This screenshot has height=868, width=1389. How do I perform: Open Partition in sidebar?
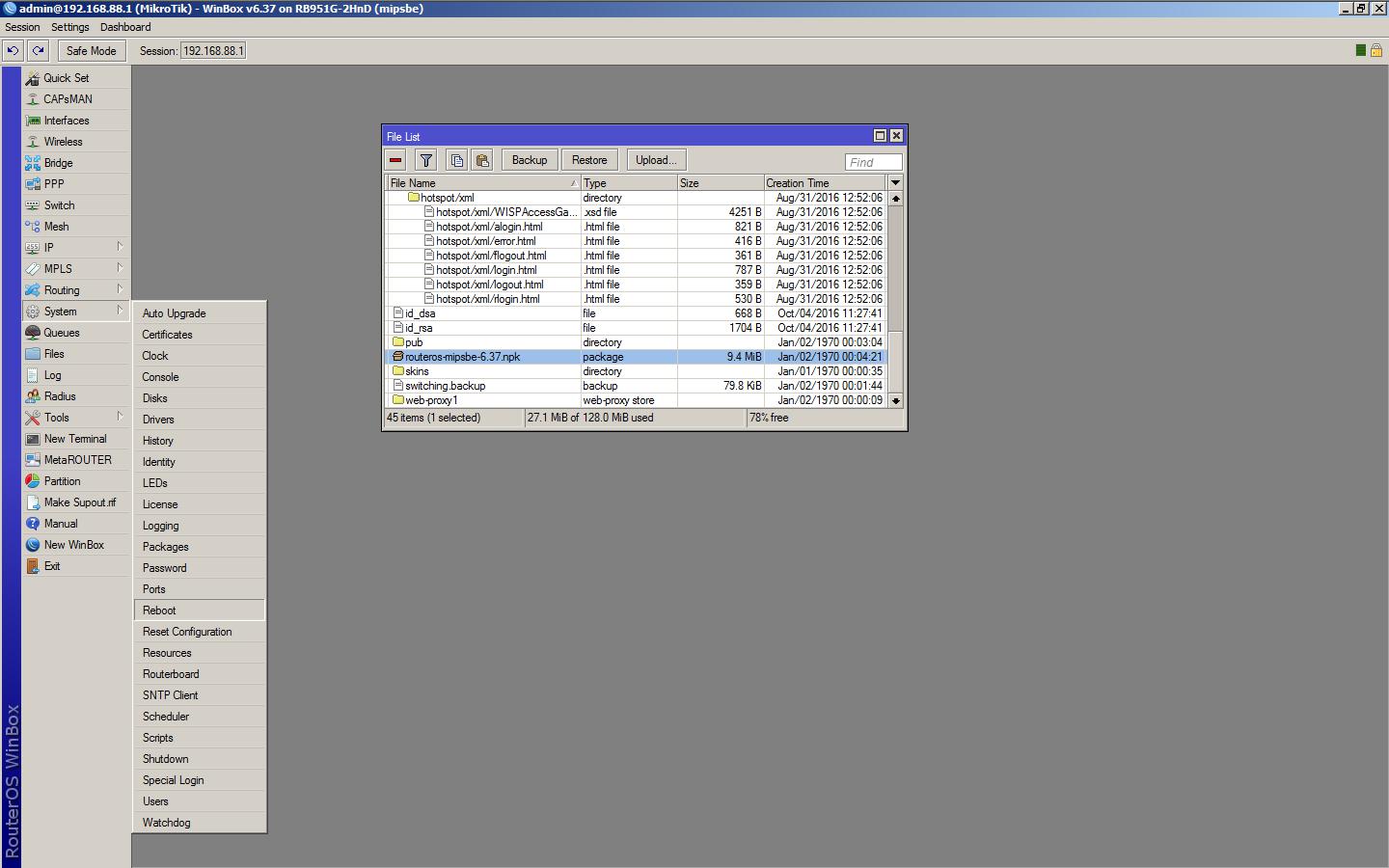(76, 481)
